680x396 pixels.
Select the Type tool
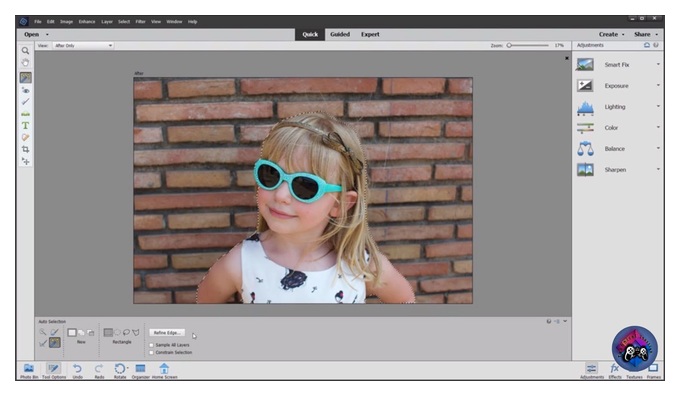(x=26, y=126)
